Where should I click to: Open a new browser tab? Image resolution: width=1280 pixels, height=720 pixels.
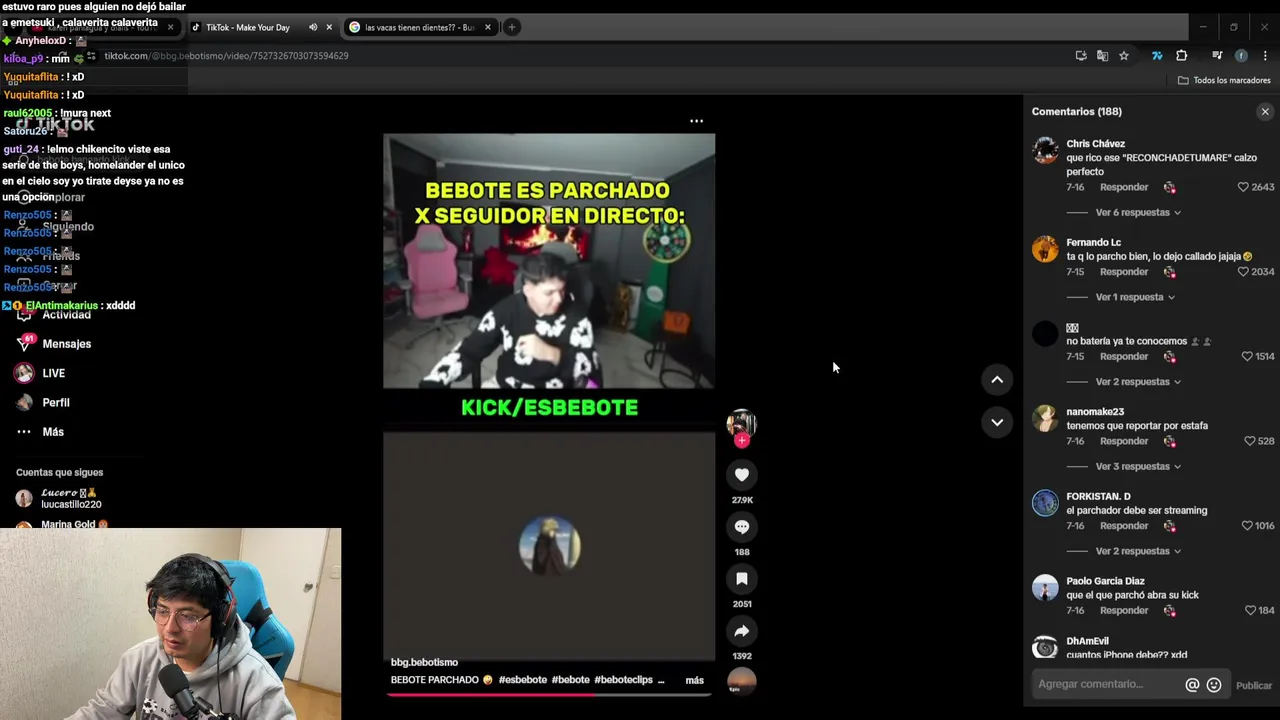tap(512, 27)
